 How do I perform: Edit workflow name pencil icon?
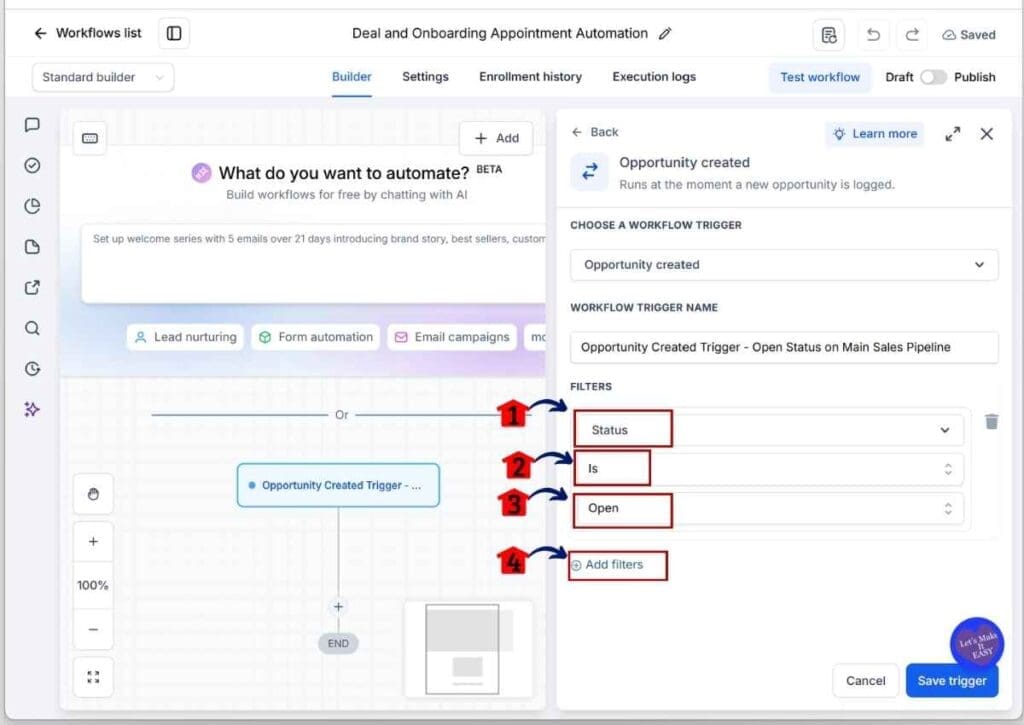(665, 33)
